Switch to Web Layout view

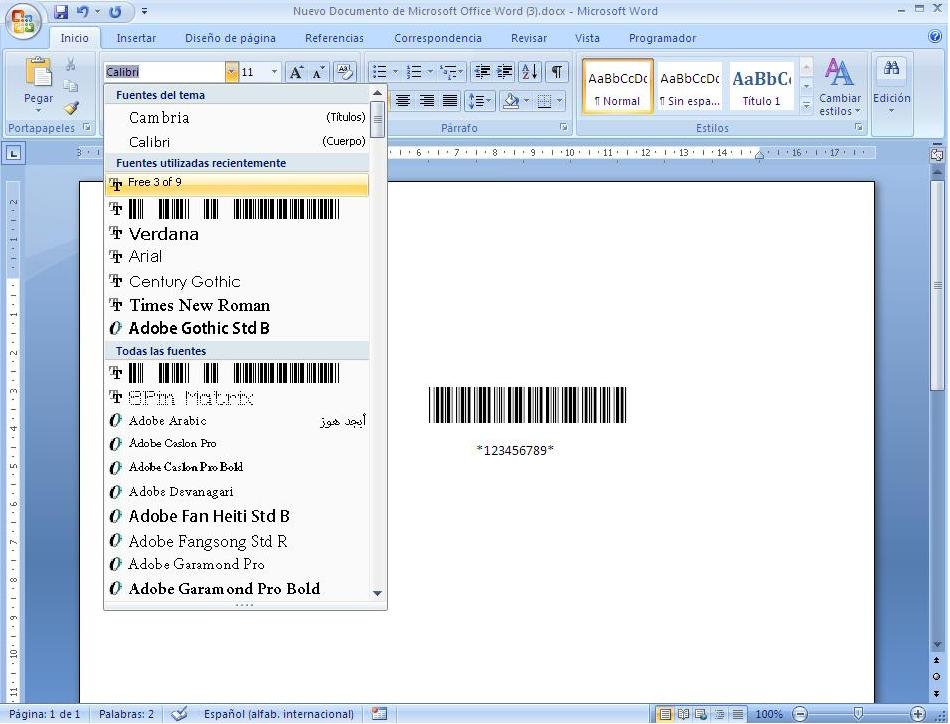[x=701, y=714]
